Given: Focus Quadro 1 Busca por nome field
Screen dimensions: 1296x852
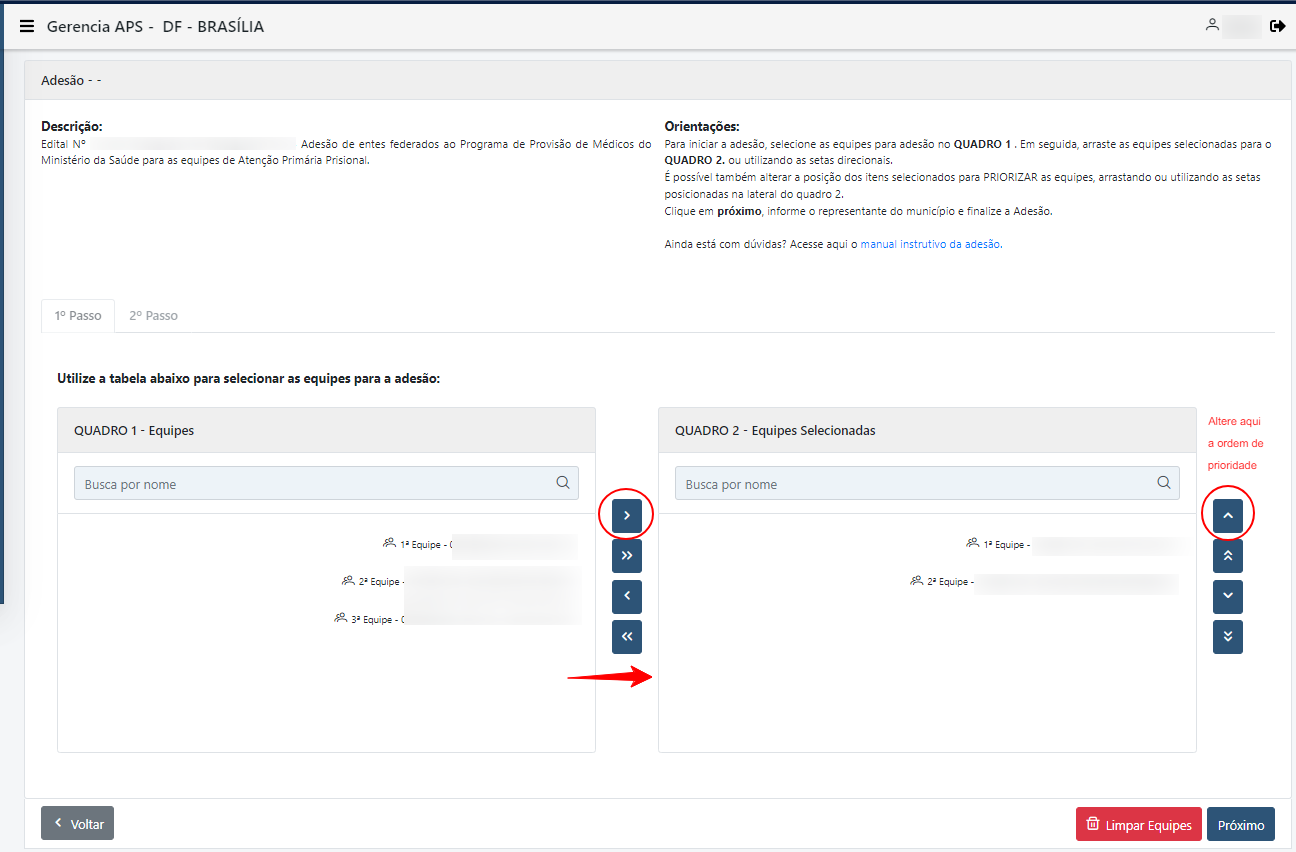Looking at the screenshot, I should (x=326, y=483).
